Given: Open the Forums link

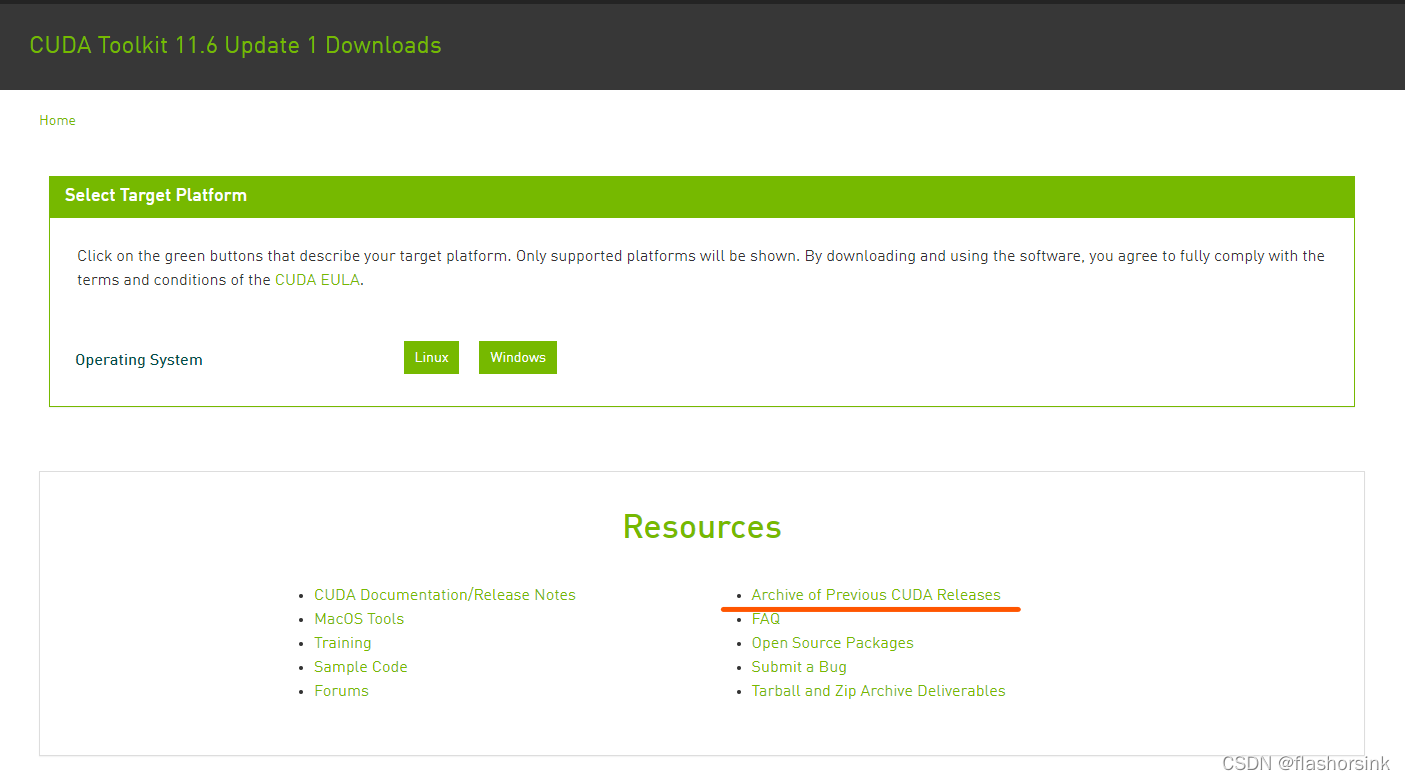Looking at the screenshot, I should (341, 690).
